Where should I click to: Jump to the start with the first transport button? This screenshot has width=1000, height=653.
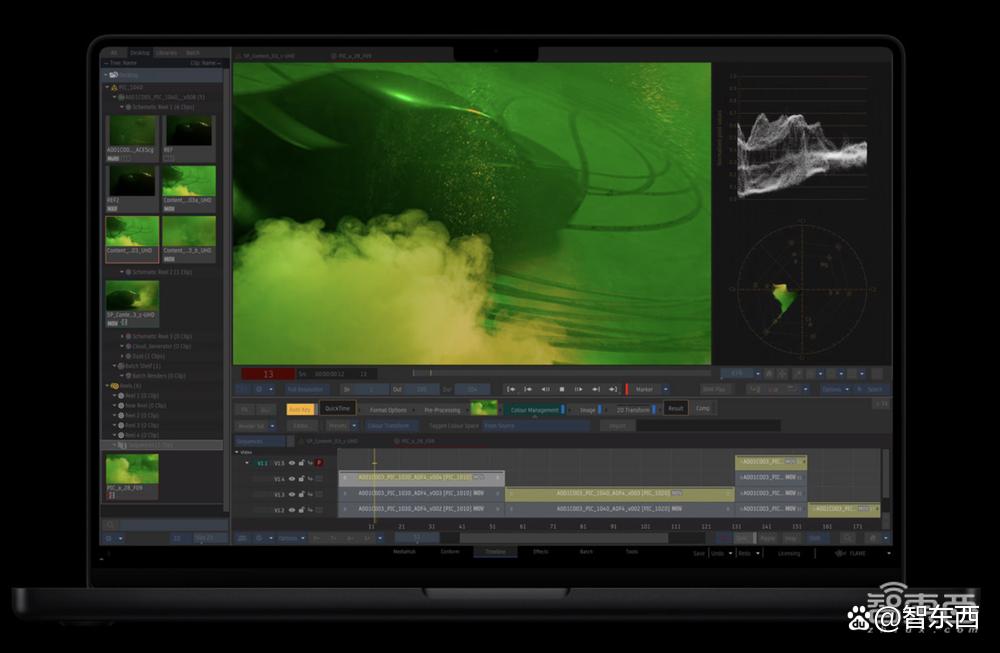511,389
